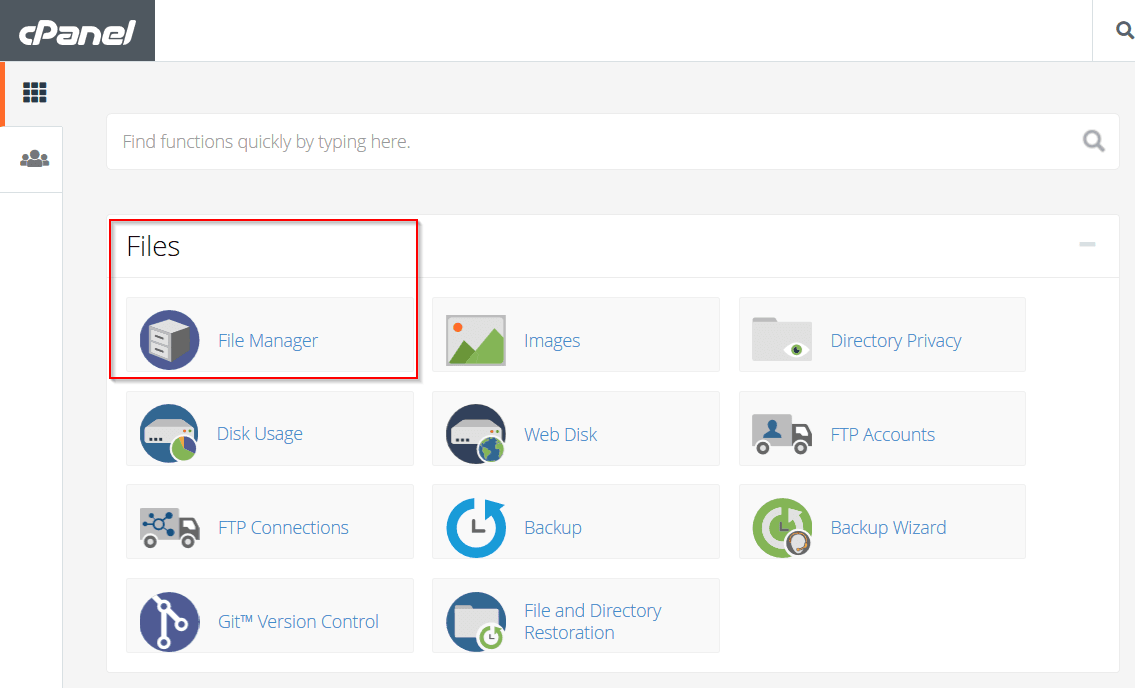Open the FTP Accounts link
Viewport: 1135px width, 688px height.
tap(882, 435)
